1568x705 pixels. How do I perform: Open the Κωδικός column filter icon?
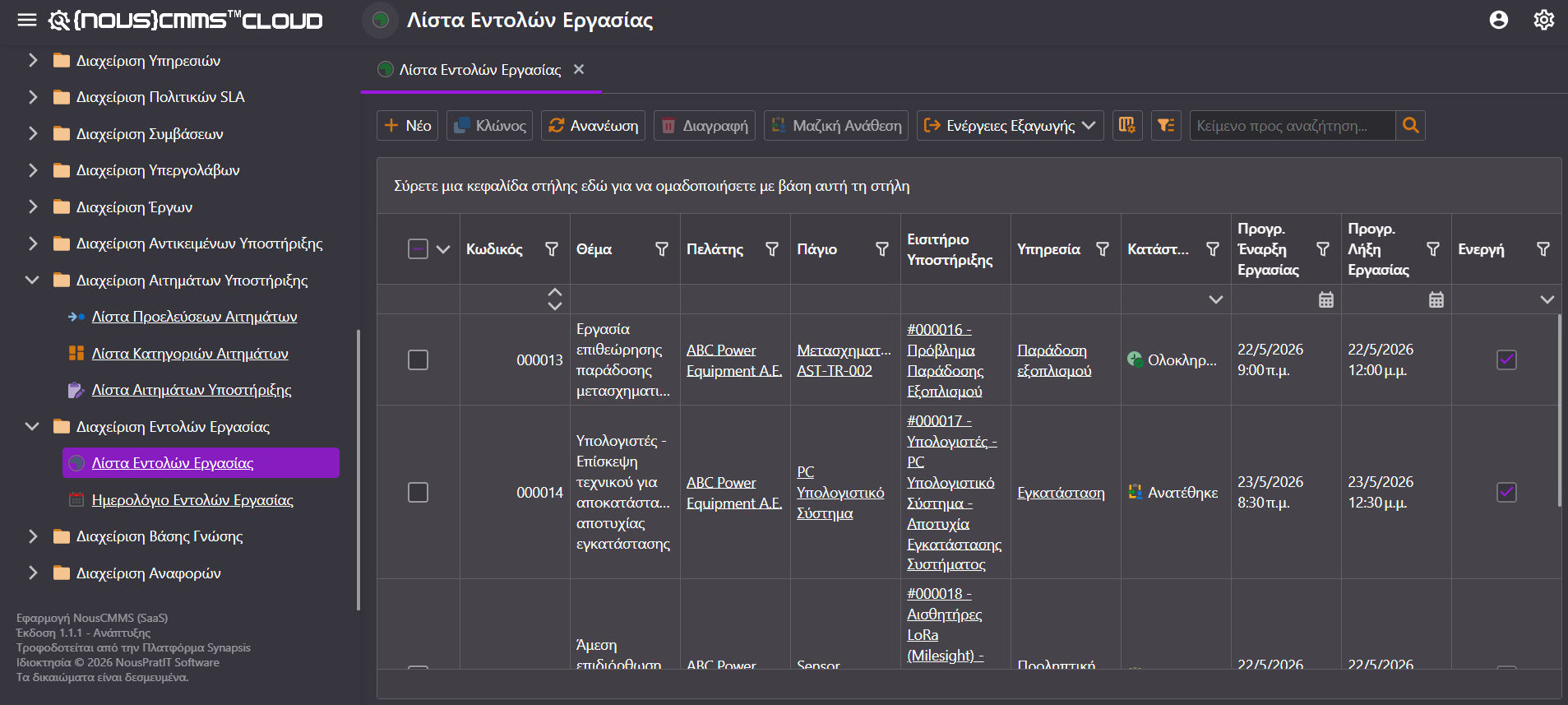552,249
